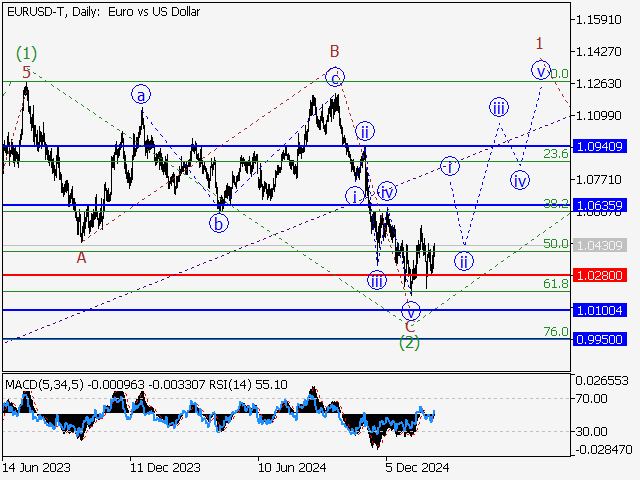Click the red 1.02800 price label
Viewport: 640px width, 480px height.
[600, 274]
